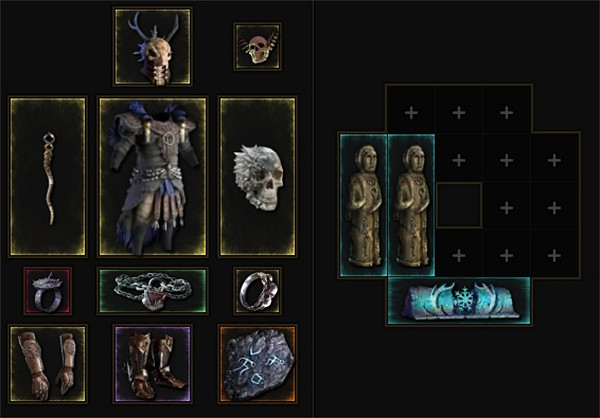
Task: Select the twisted wand weapon slot
Action: pyautogui.click(x=48, y=176)
